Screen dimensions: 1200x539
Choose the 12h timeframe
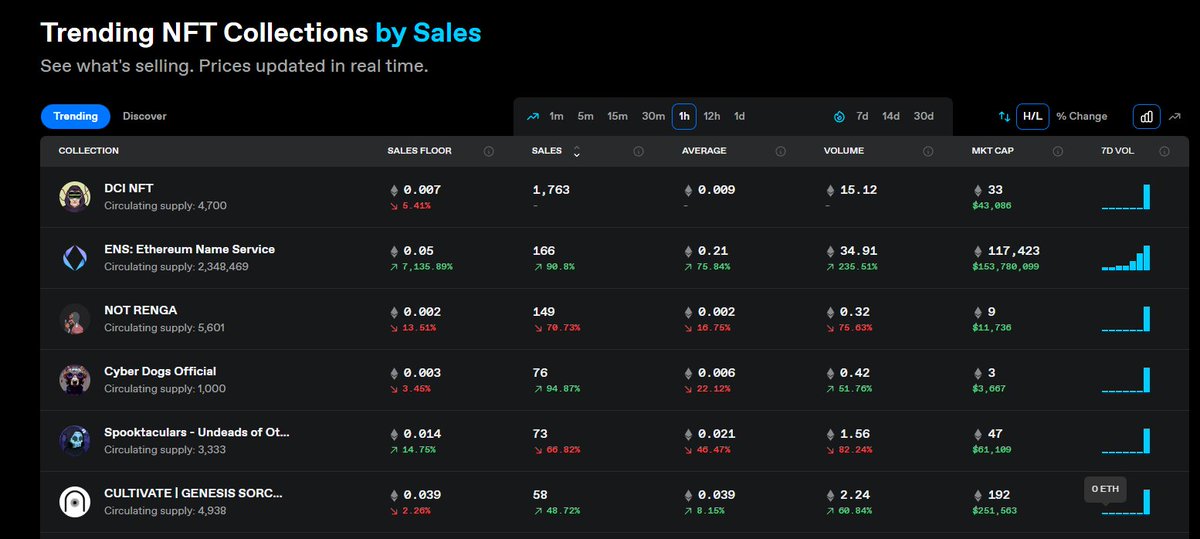[712, 116]
